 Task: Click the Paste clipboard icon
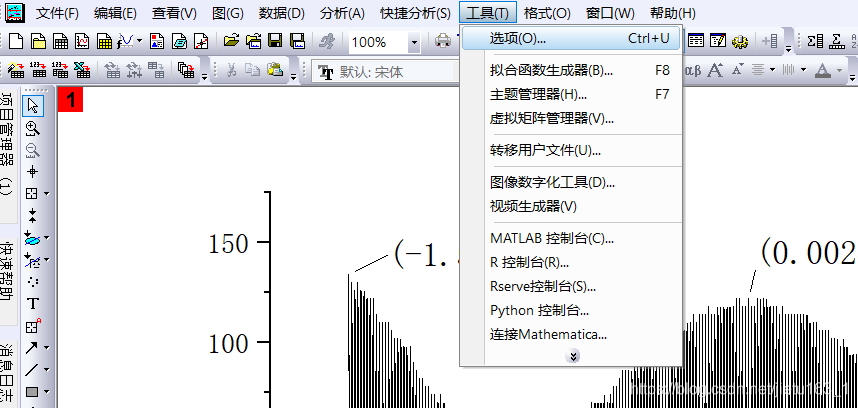(275, 70)
